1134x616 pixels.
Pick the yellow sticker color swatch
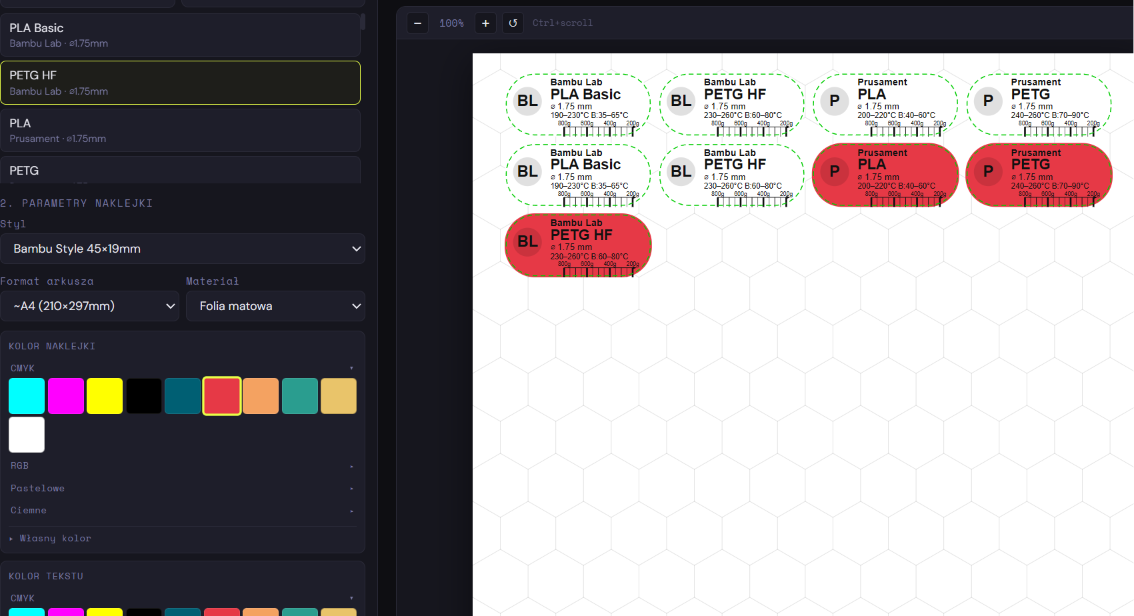(105, 396)
